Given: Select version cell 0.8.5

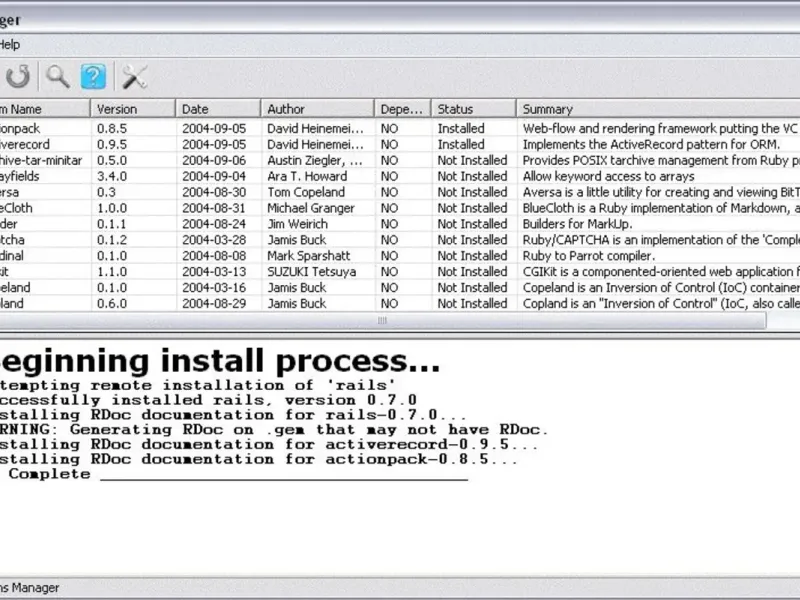Looking at the screenshot, I should pos(112,129).
